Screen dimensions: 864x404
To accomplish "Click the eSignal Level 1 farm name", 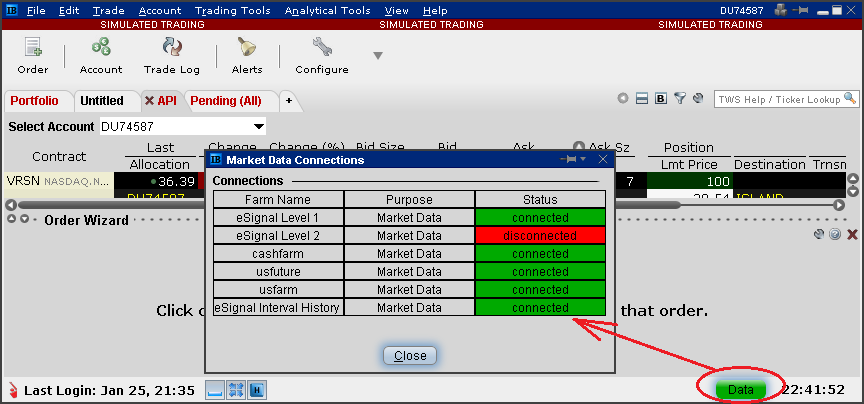I will (278, 217).
